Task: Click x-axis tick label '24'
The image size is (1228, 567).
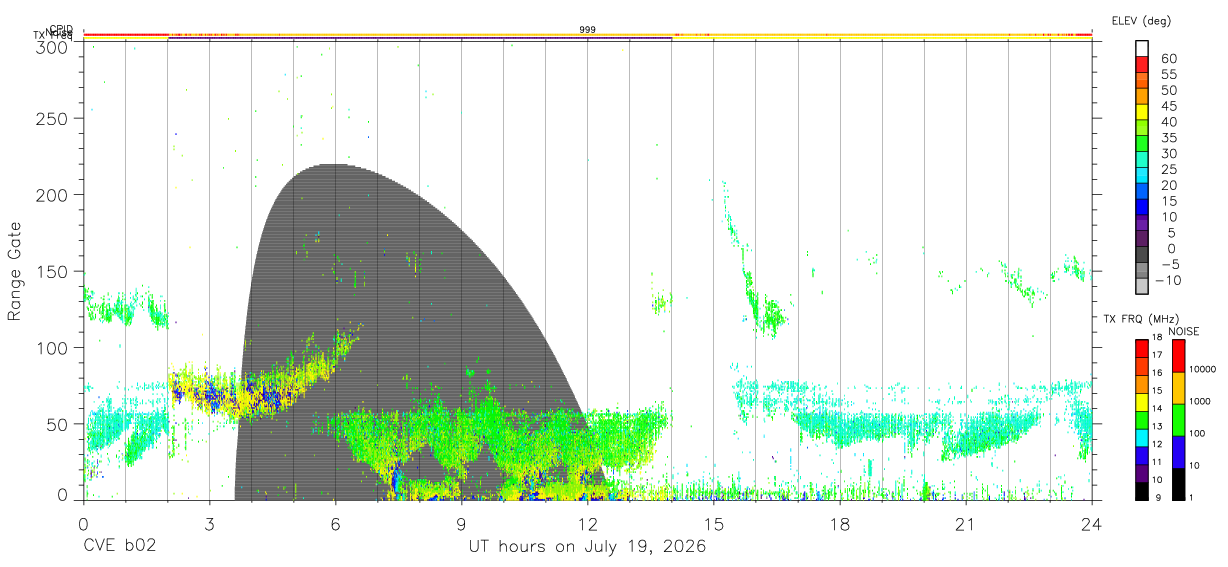Action: point(1091,525)
